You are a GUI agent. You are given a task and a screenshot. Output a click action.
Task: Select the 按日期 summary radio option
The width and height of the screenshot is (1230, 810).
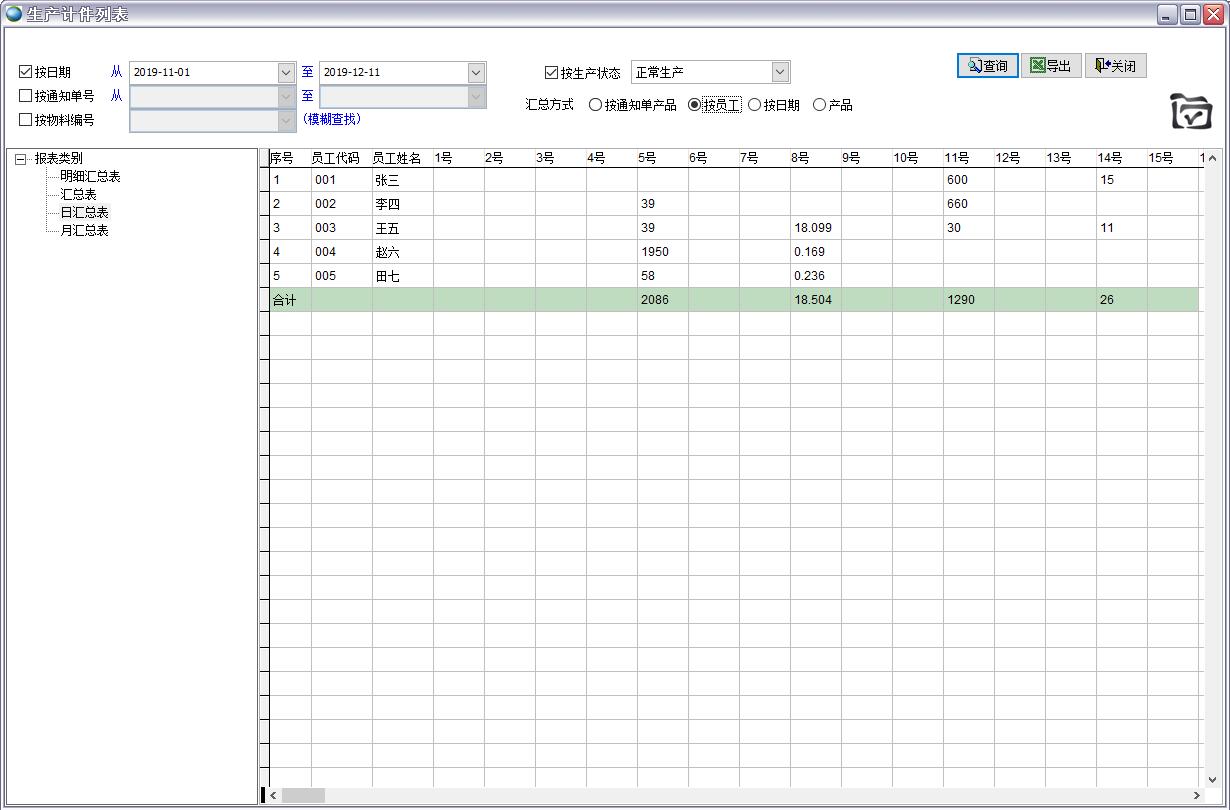click(755, 105)
